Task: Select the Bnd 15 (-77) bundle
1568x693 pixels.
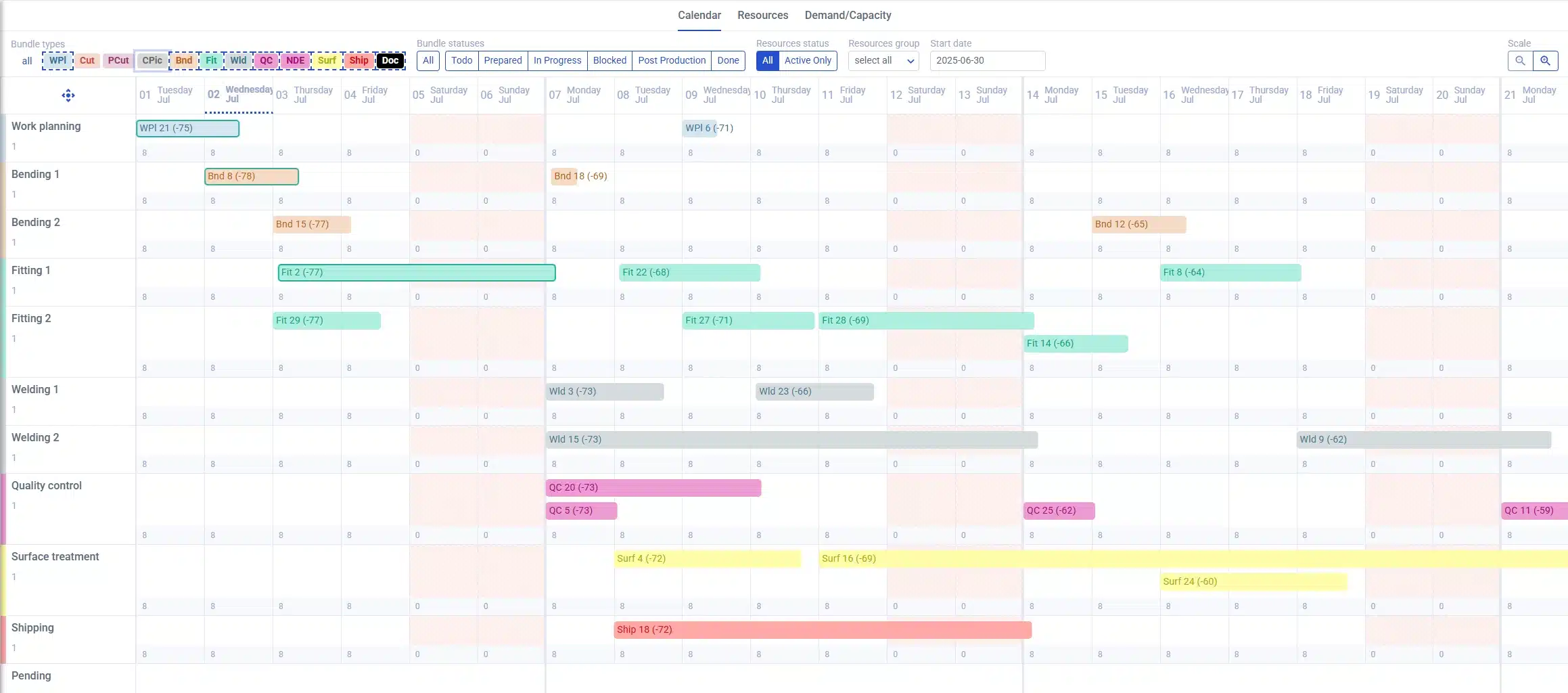Action: pos(312,225)
